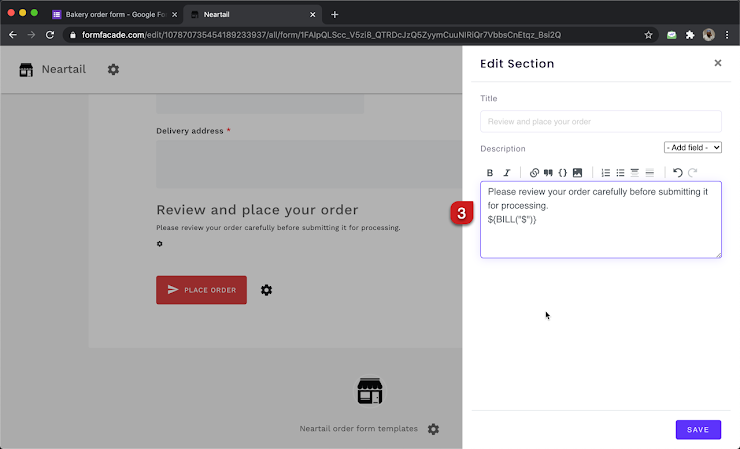
Task: Select the Neartail browser tab
Action: [x=250, y=14]
